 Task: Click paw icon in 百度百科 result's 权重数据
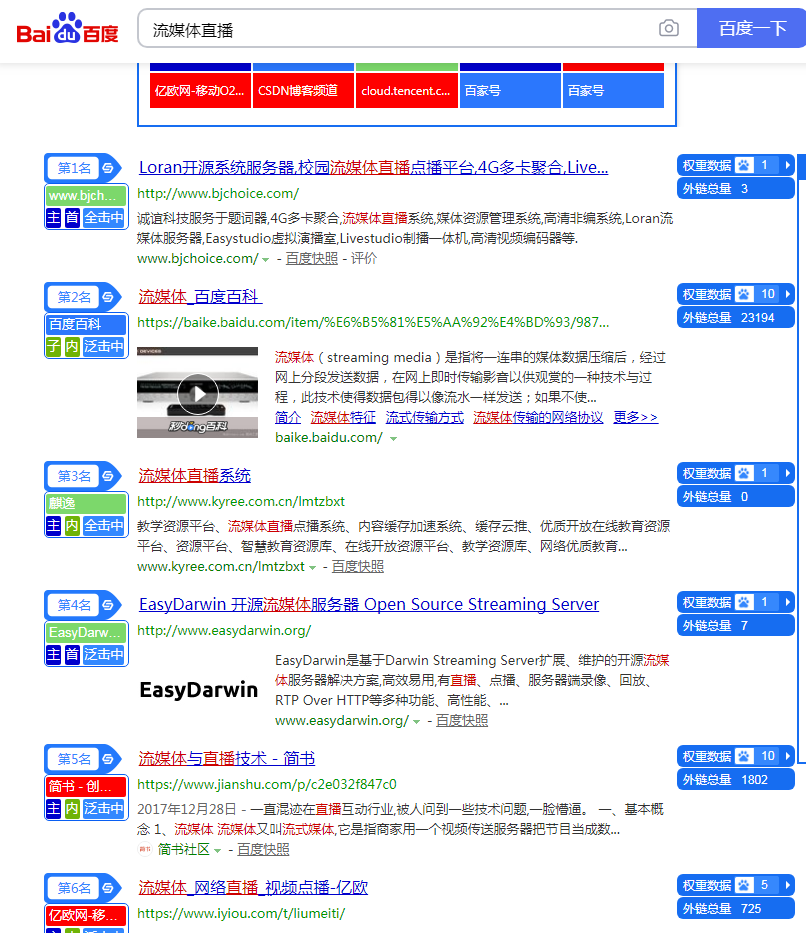744,295
